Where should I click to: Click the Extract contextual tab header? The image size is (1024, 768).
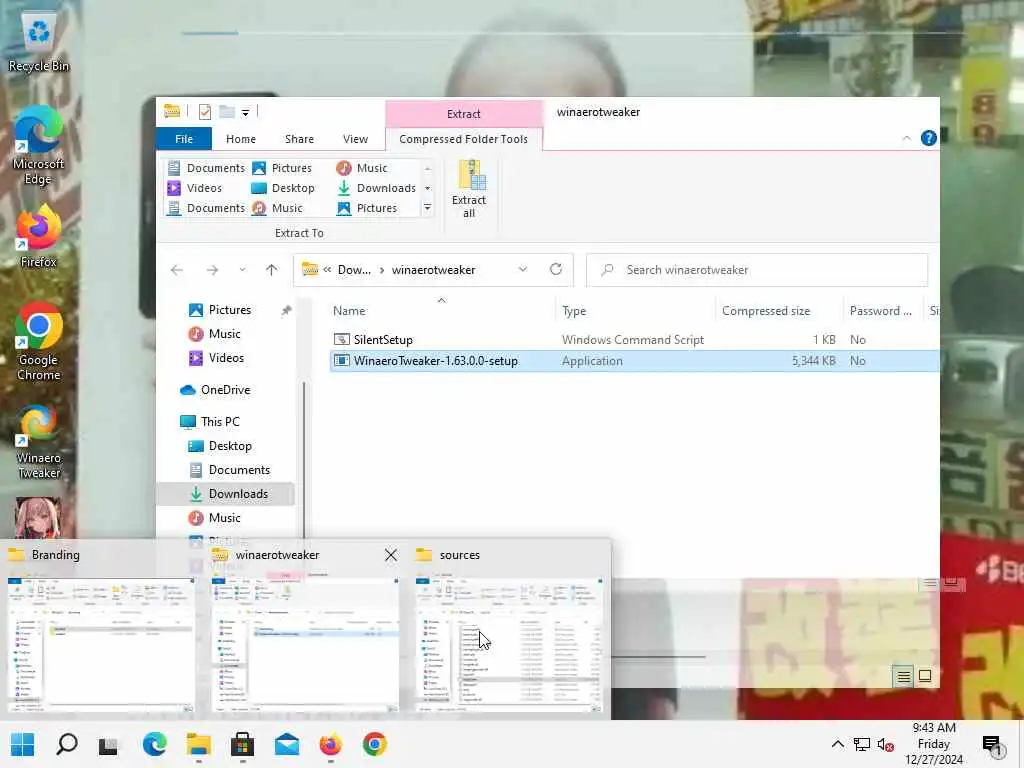pos(463,114)
